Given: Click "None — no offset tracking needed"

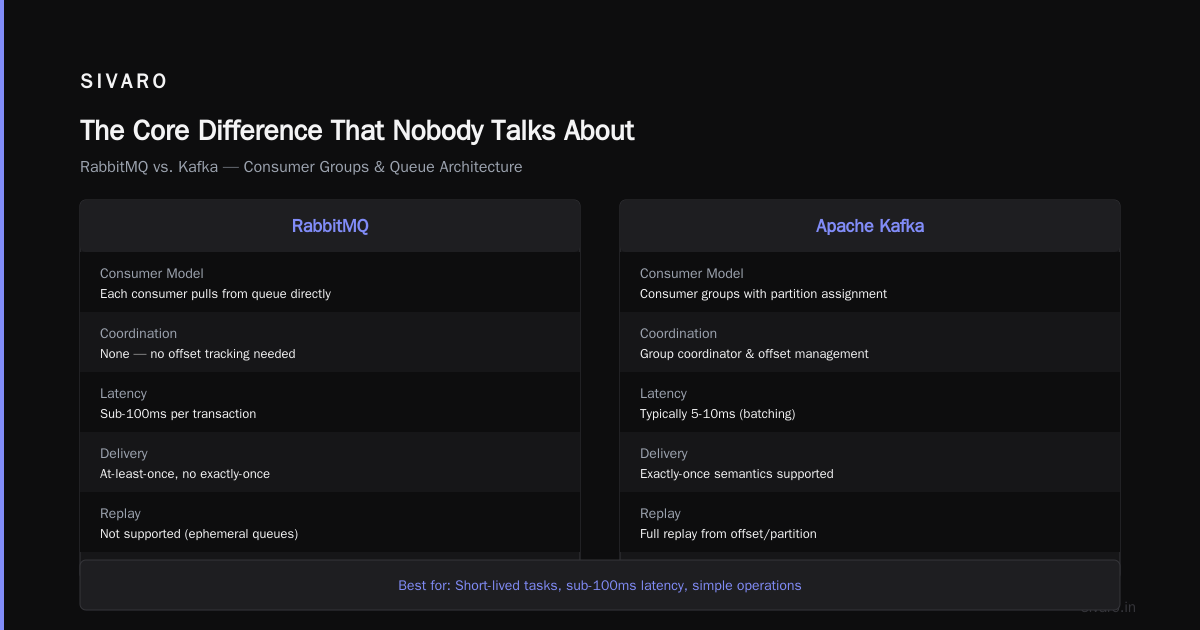Looking at the screenshot, I should 198,354.
